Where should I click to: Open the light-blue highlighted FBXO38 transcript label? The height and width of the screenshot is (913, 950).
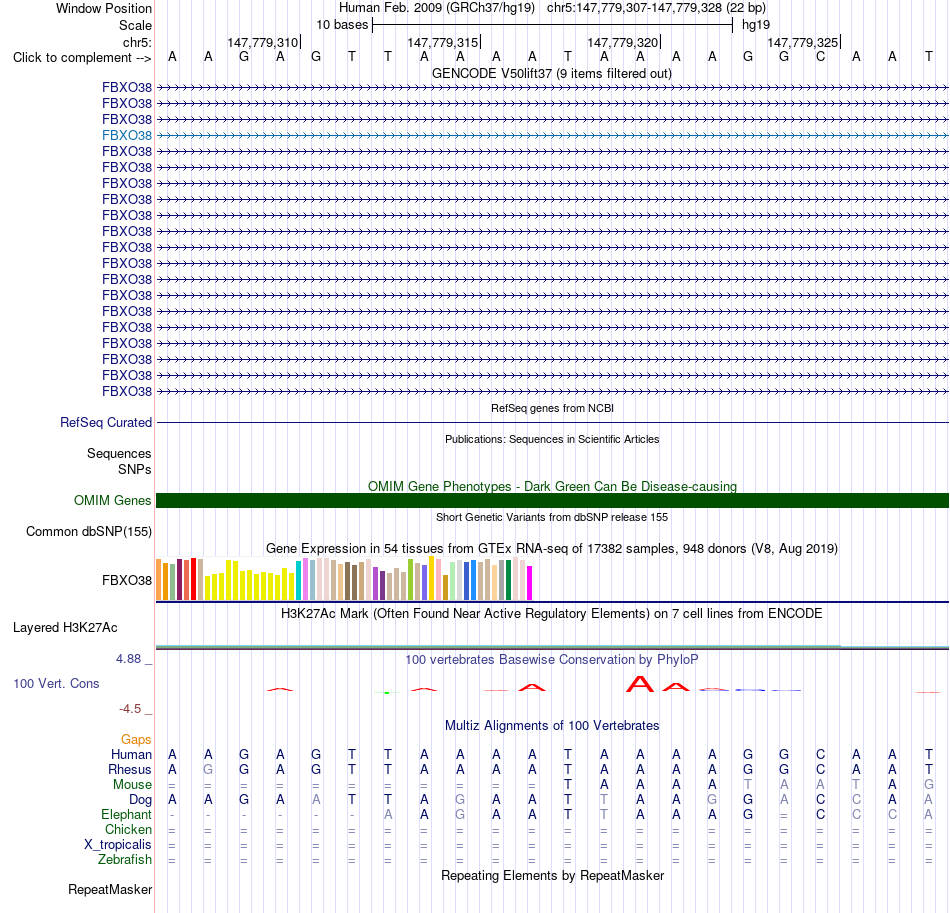tap(127, 135)
